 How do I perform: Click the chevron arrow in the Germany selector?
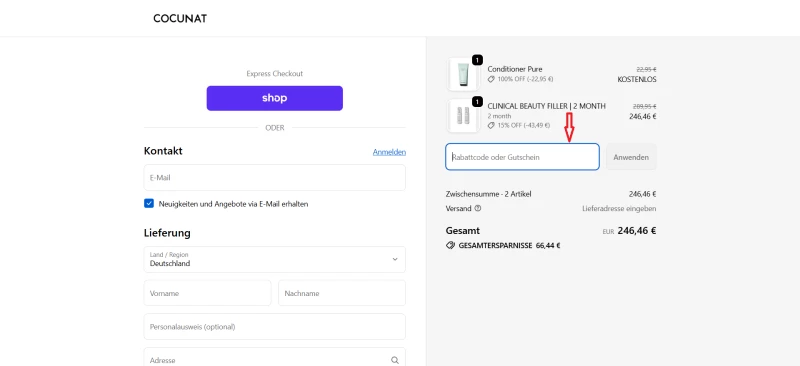click(x=394, y=259)
